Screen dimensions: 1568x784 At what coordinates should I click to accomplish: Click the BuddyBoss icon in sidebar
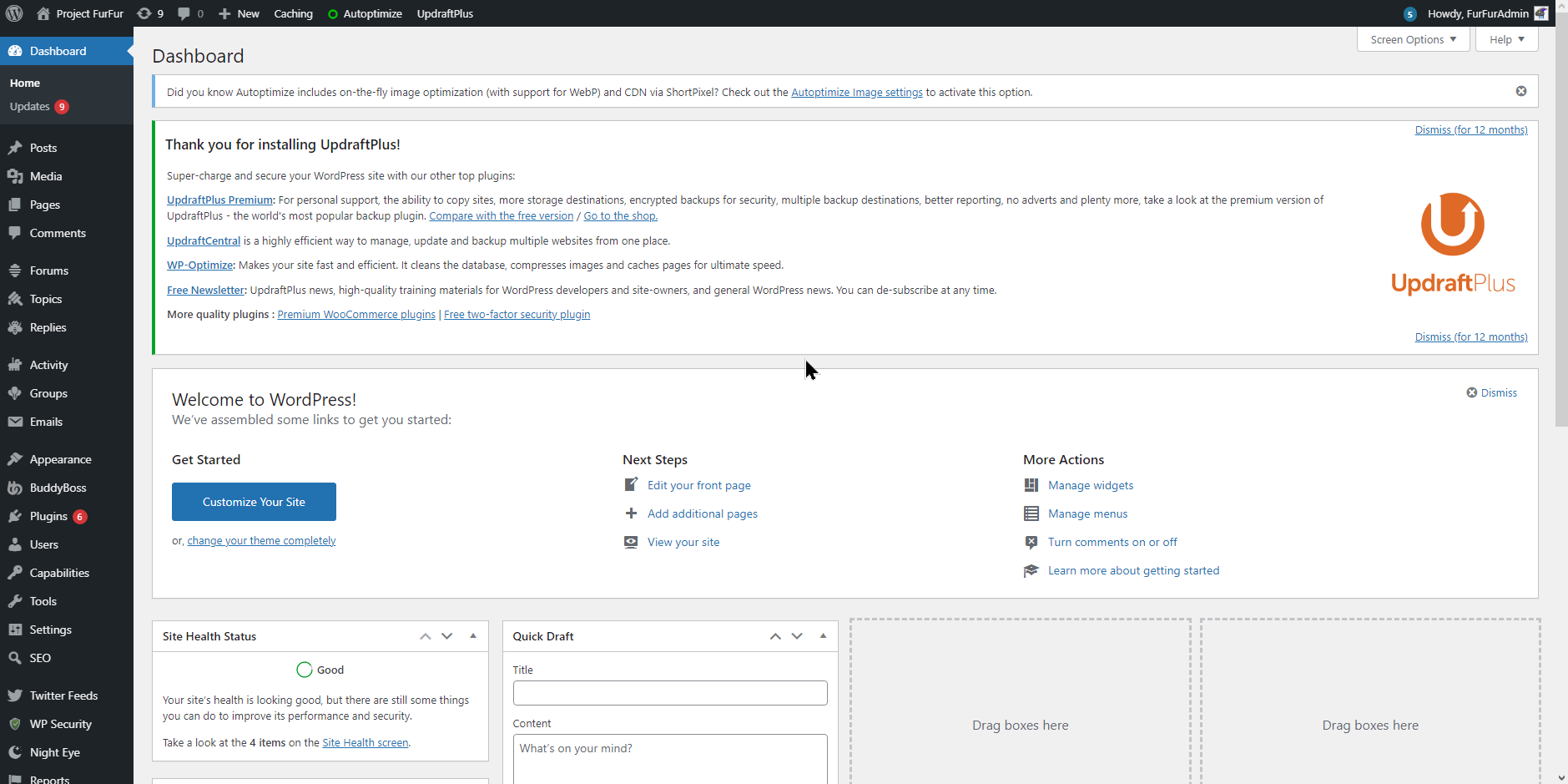coord(15,488)
